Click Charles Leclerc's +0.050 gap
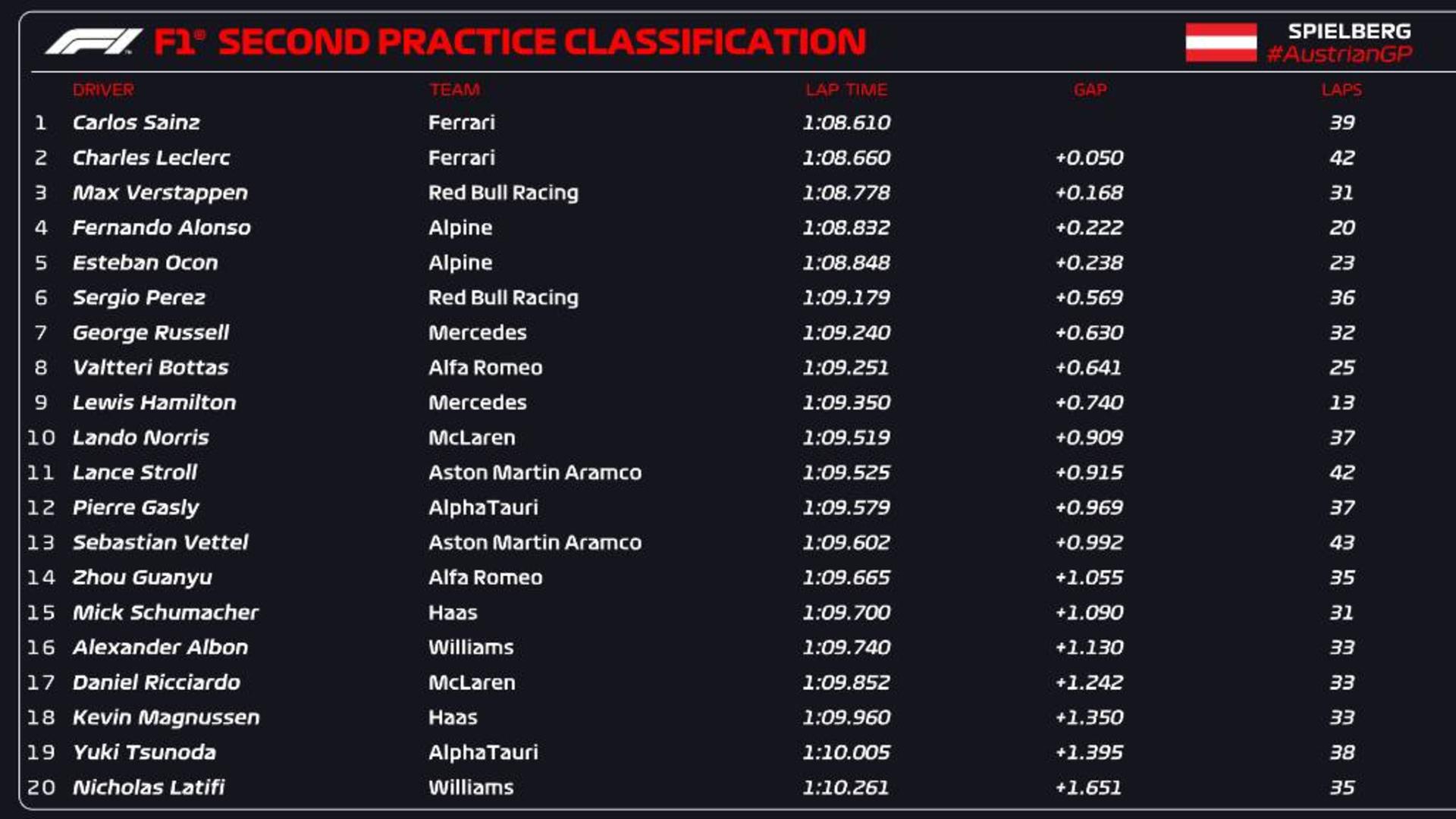Screen dimensions: 1456x819 click(x=1089, y=158)
